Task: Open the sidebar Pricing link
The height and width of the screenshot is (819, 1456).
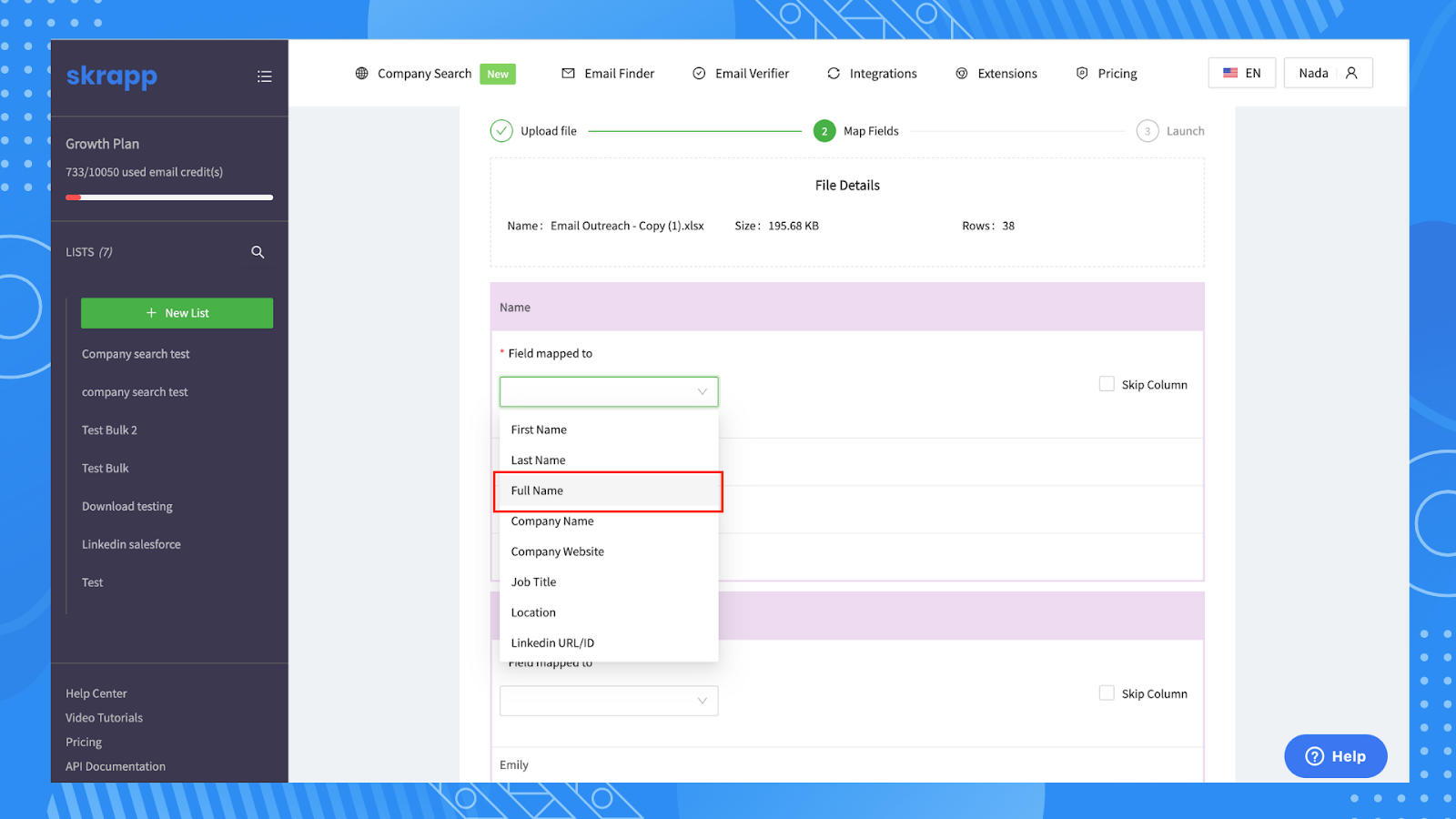Action: (x=84, y=743)
